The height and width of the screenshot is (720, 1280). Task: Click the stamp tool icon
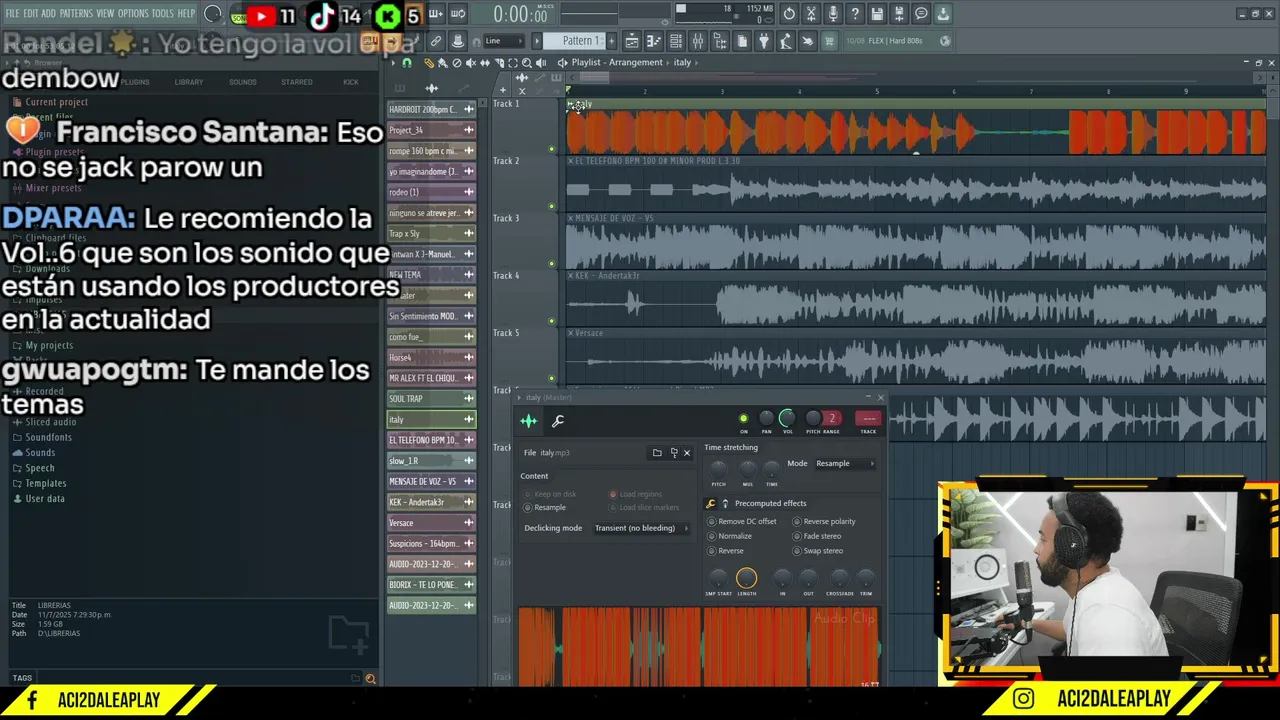458,41
